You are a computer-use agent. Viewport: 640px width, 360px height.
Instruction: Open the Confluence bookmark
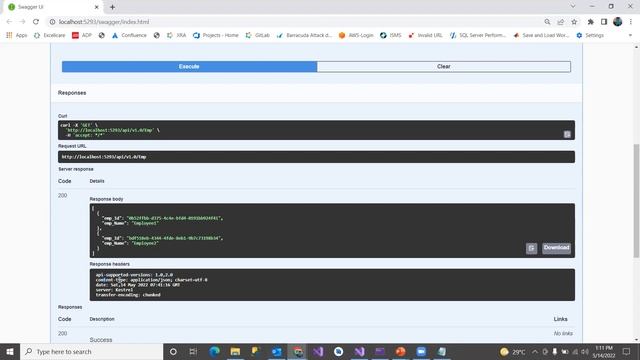(x=129, y=36)
